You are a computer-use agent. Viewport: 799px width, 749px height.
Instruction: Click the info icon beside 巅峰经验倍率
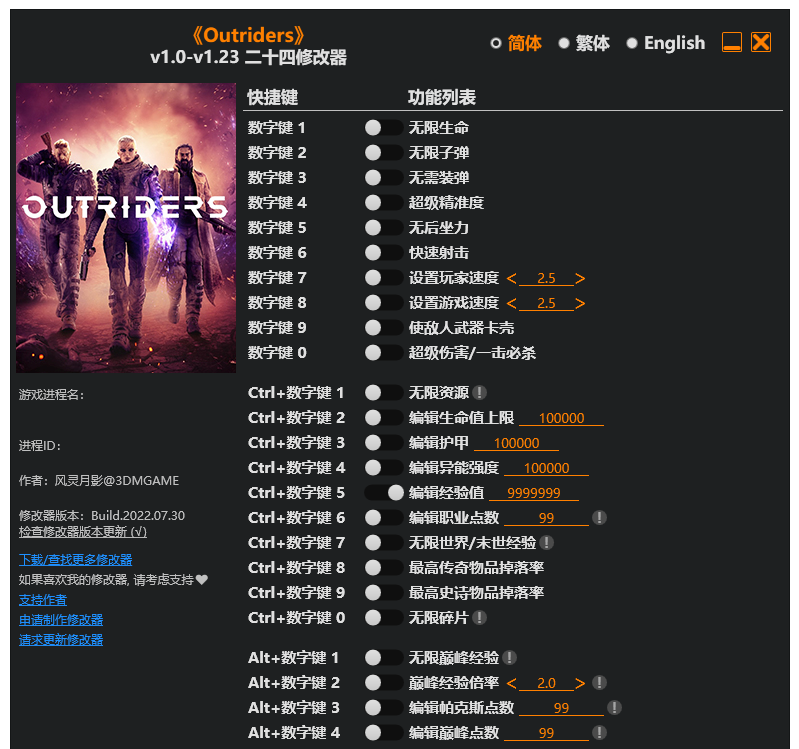[599, 683]
